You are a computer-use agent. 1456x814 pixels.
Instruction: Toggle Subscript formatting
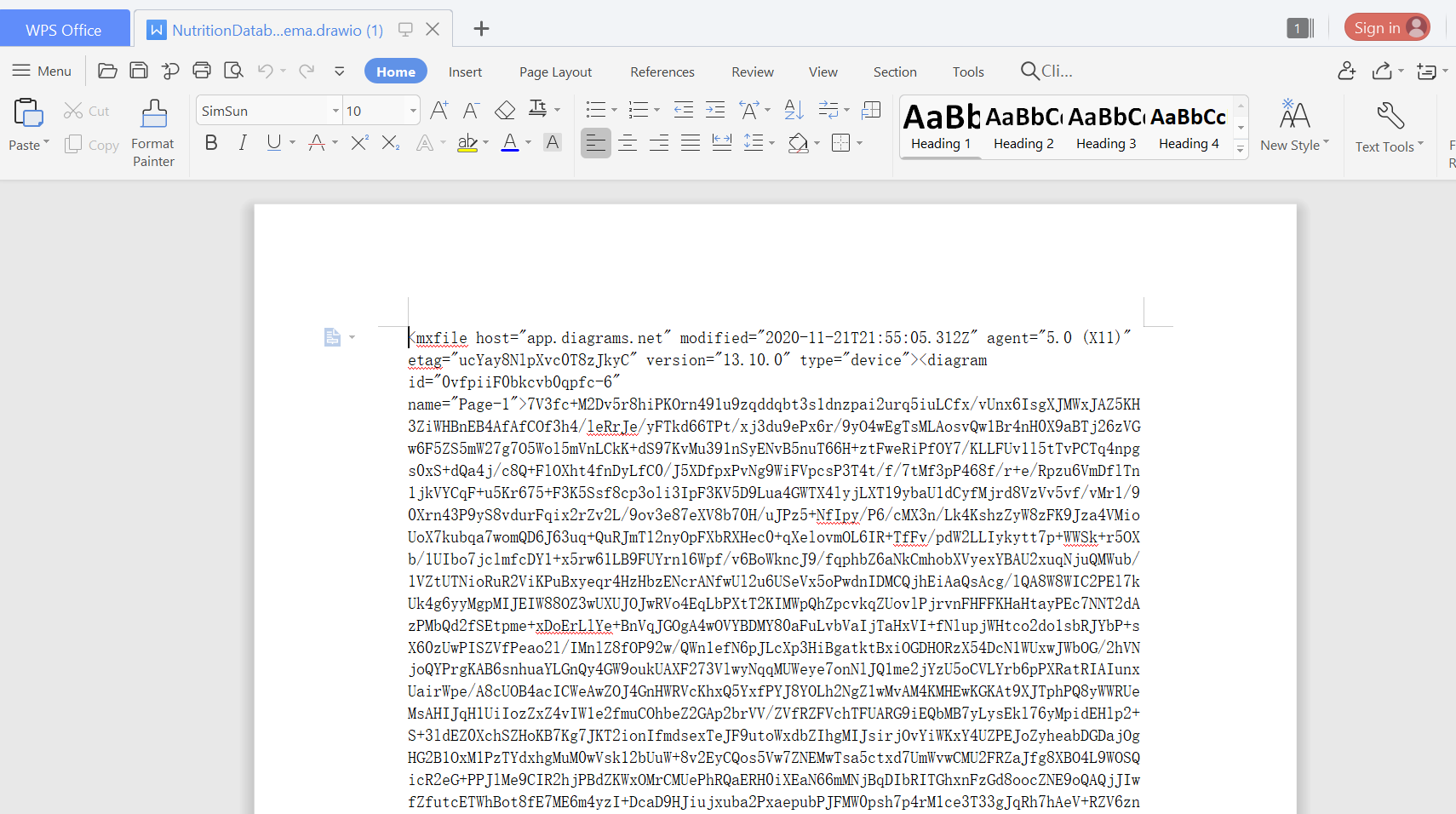pyautogui.click(x=391, y=142)
